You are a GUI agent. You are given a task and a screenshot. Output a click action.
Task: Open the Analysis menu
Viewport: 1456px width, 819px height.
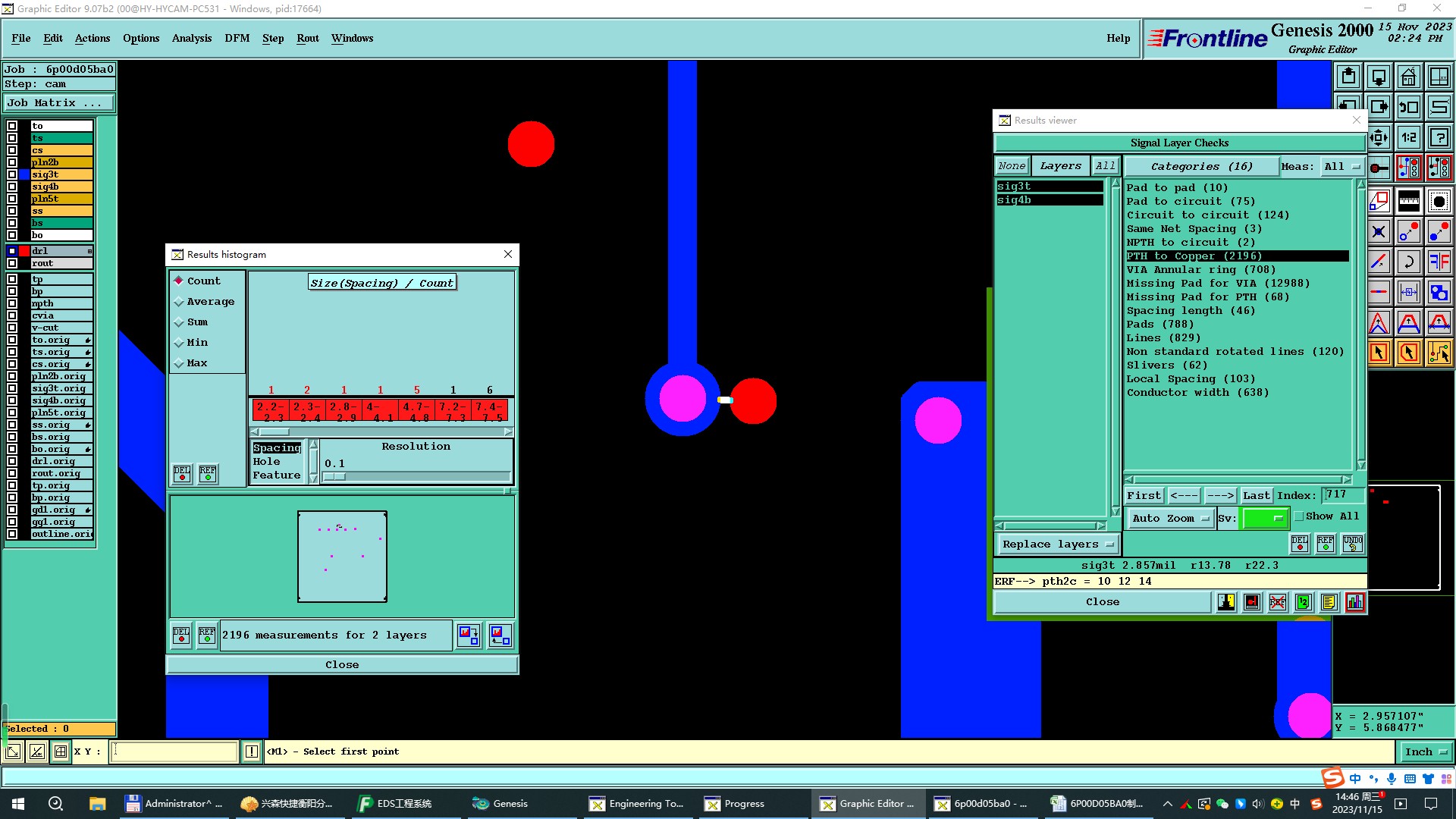click(x=191, y=38)
